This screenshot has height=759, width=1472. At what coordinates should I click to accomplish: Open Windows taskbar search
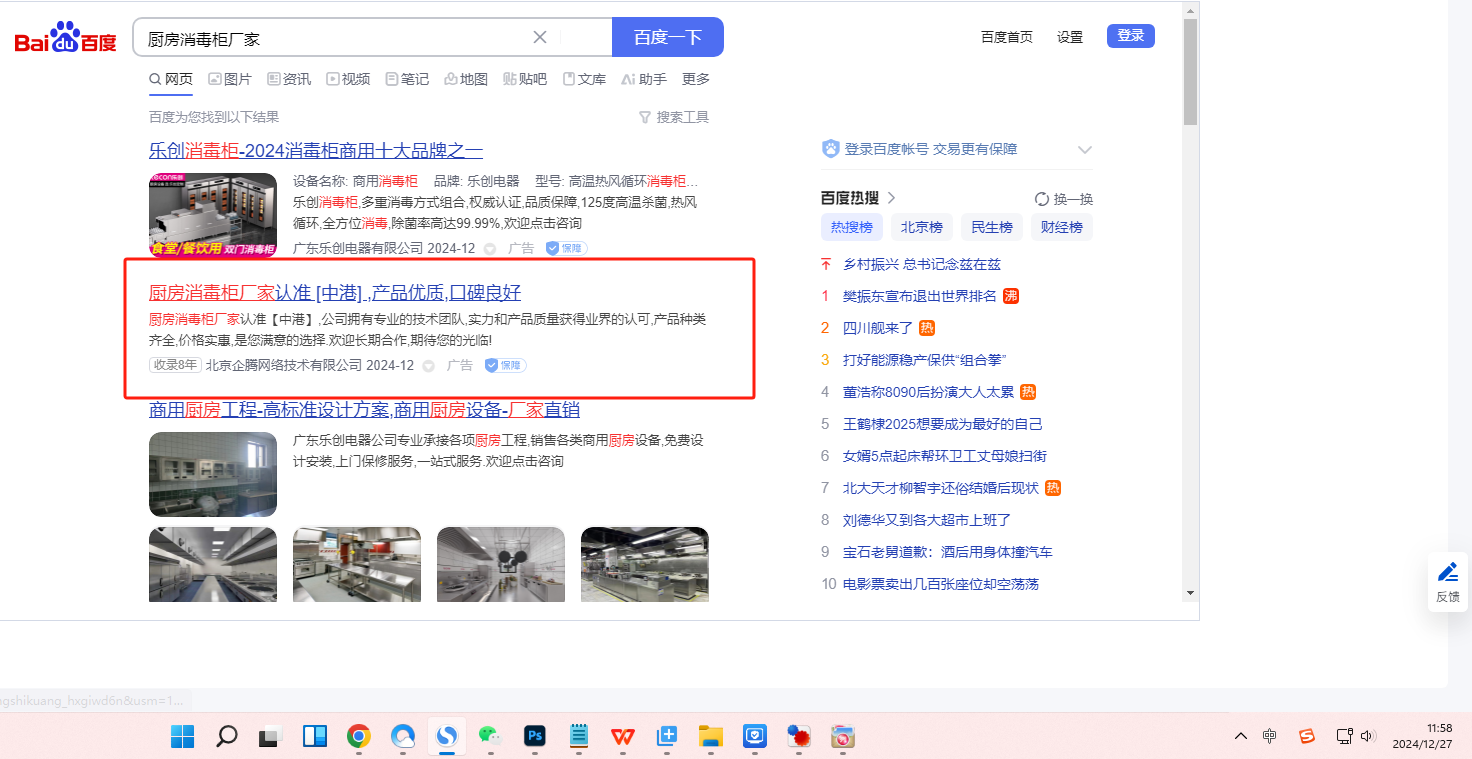click(x=227, y=737)
